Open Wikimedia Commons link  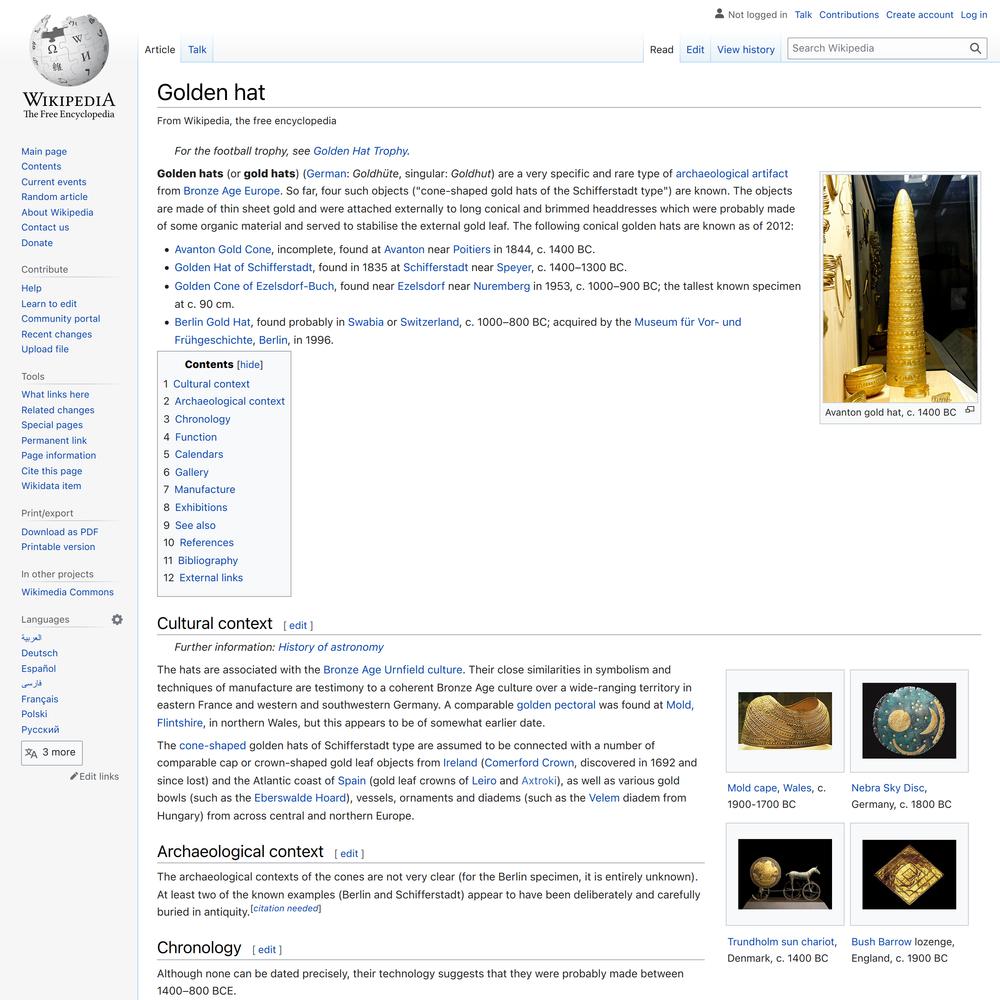(x=67, y=592)
